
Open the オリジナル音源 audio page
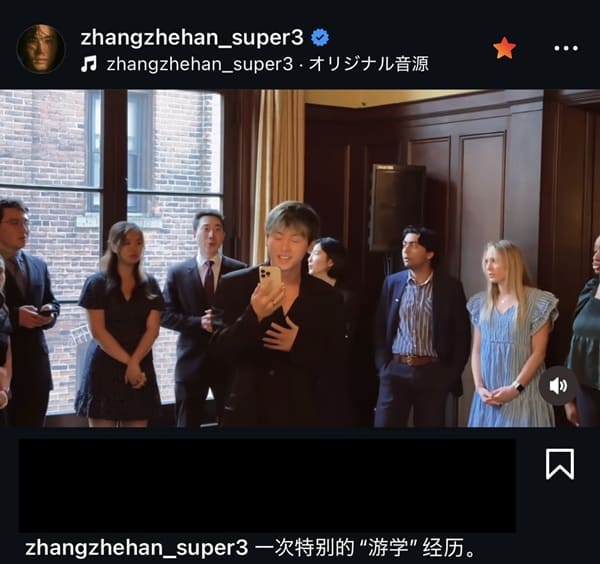(x=369, y=64)
